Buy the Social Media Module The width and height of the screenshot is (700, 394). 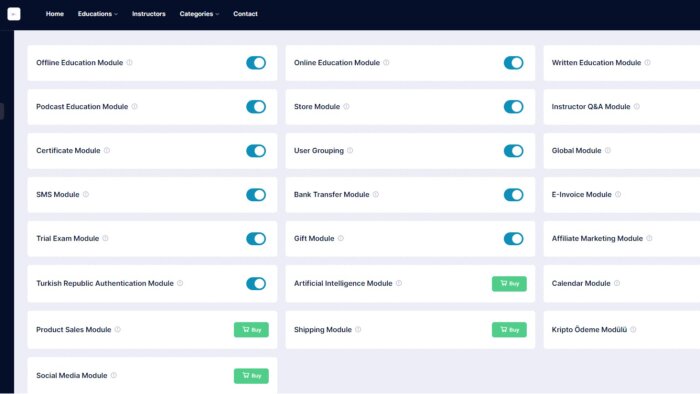[251, 376]
